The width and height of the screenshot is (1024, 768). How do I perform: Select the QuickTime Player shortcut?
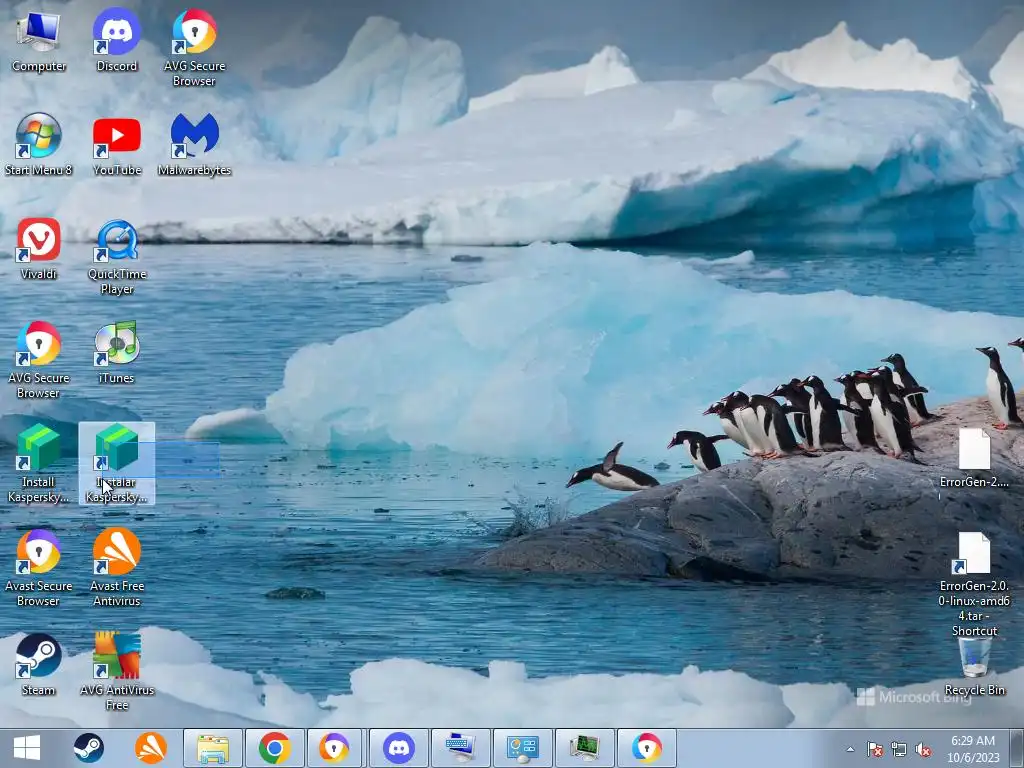pyautogui.click(x=117, y=257)
